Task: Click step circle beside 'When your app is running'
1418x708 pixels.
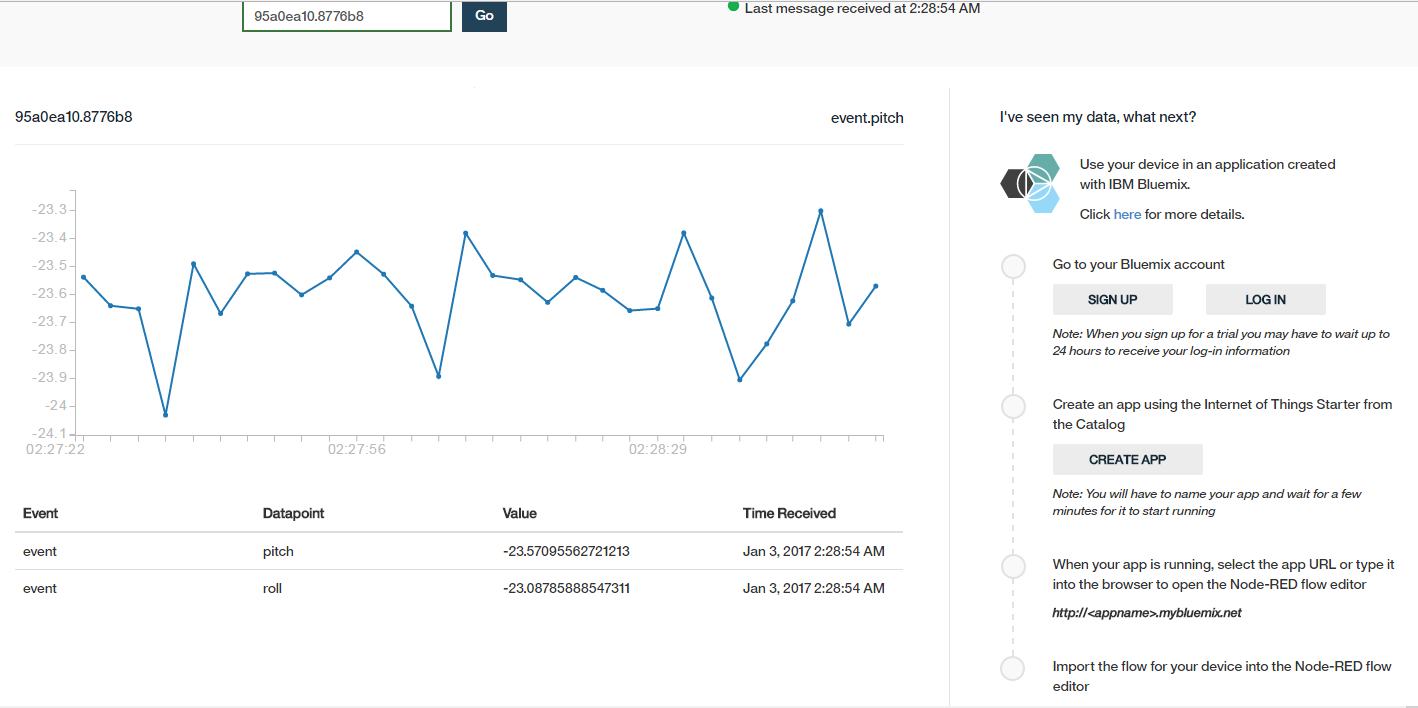Action: pos(1013,566)
